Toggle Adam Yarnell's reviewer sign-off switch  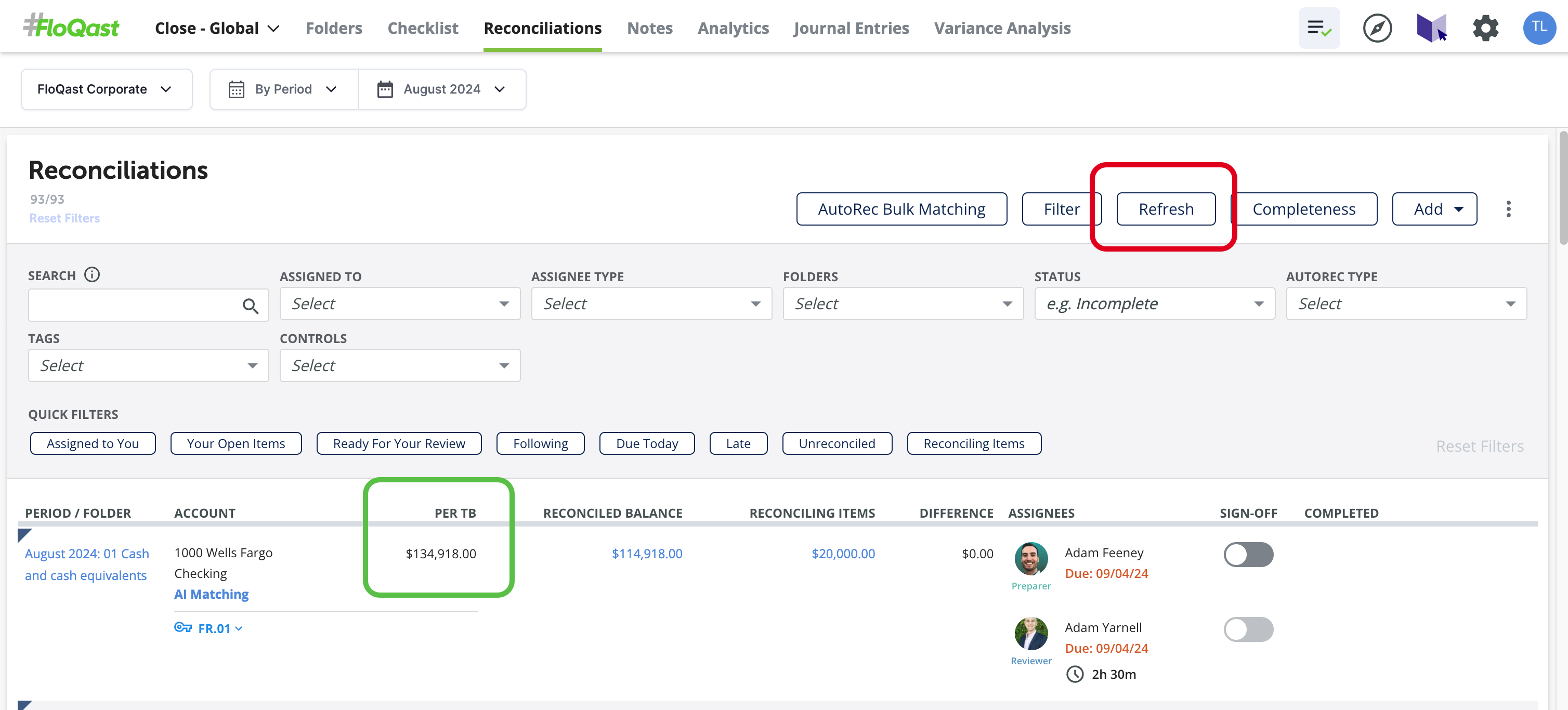[x=1248, y=629]
